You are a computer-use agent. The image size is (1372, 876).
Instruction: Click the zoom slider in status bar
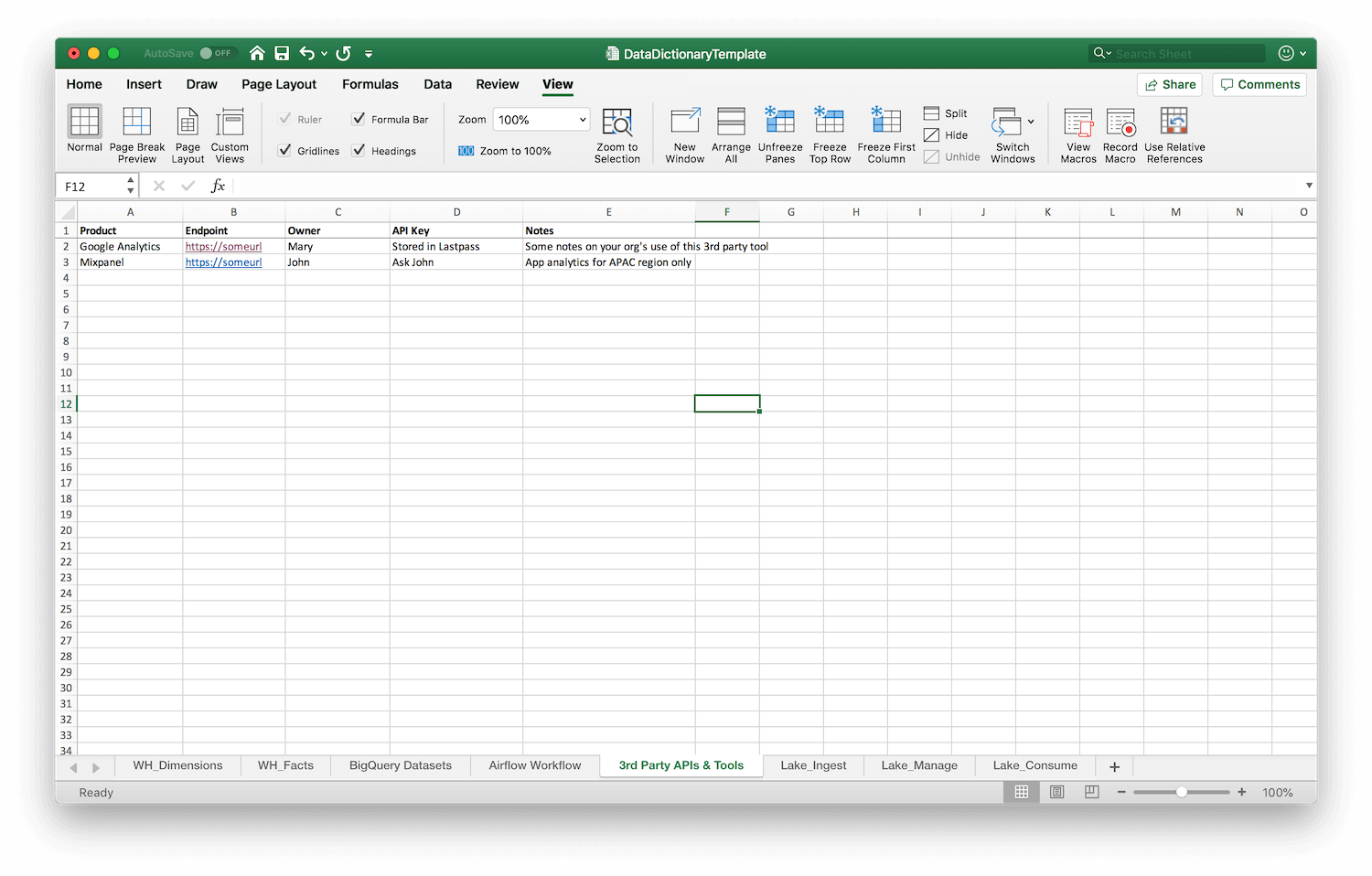tap(1181, 792)
